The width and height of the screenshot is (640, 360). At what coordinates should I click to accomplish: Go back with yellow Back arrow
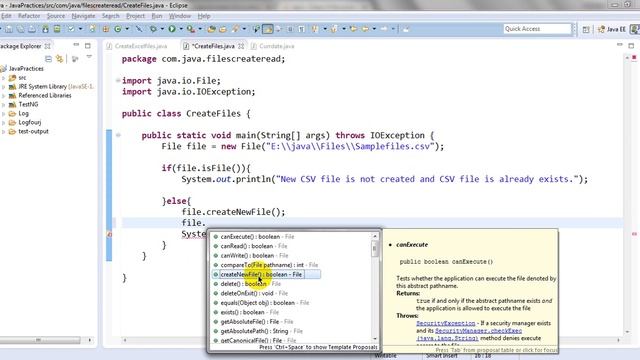pyautogui.click(x=365, y=29)
